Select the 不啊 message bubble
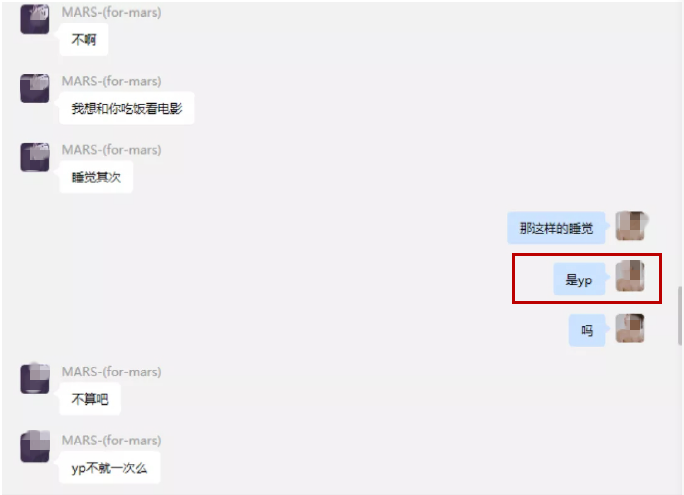 click(x=84, y=40)
